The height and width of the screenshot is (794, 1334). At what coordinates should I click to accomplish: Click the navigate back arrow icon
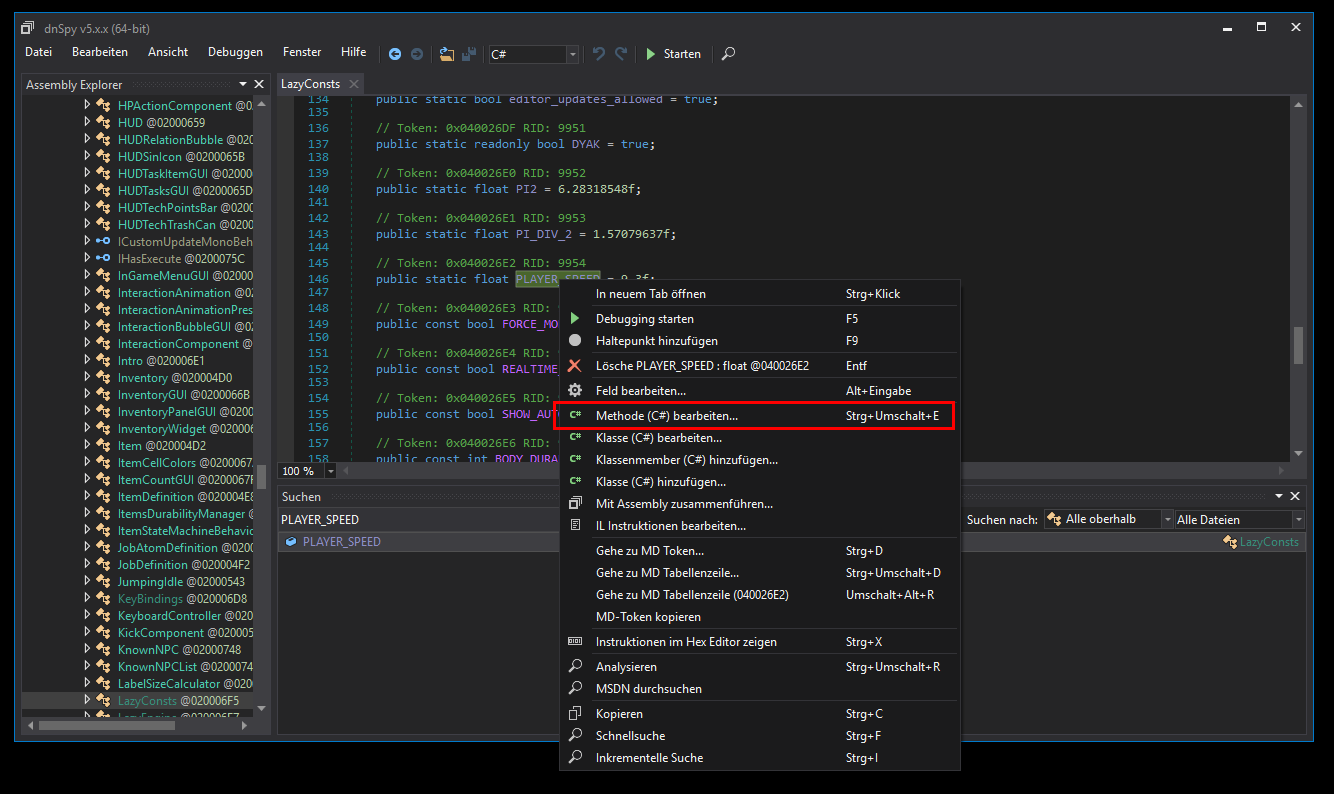coord(395,54)
